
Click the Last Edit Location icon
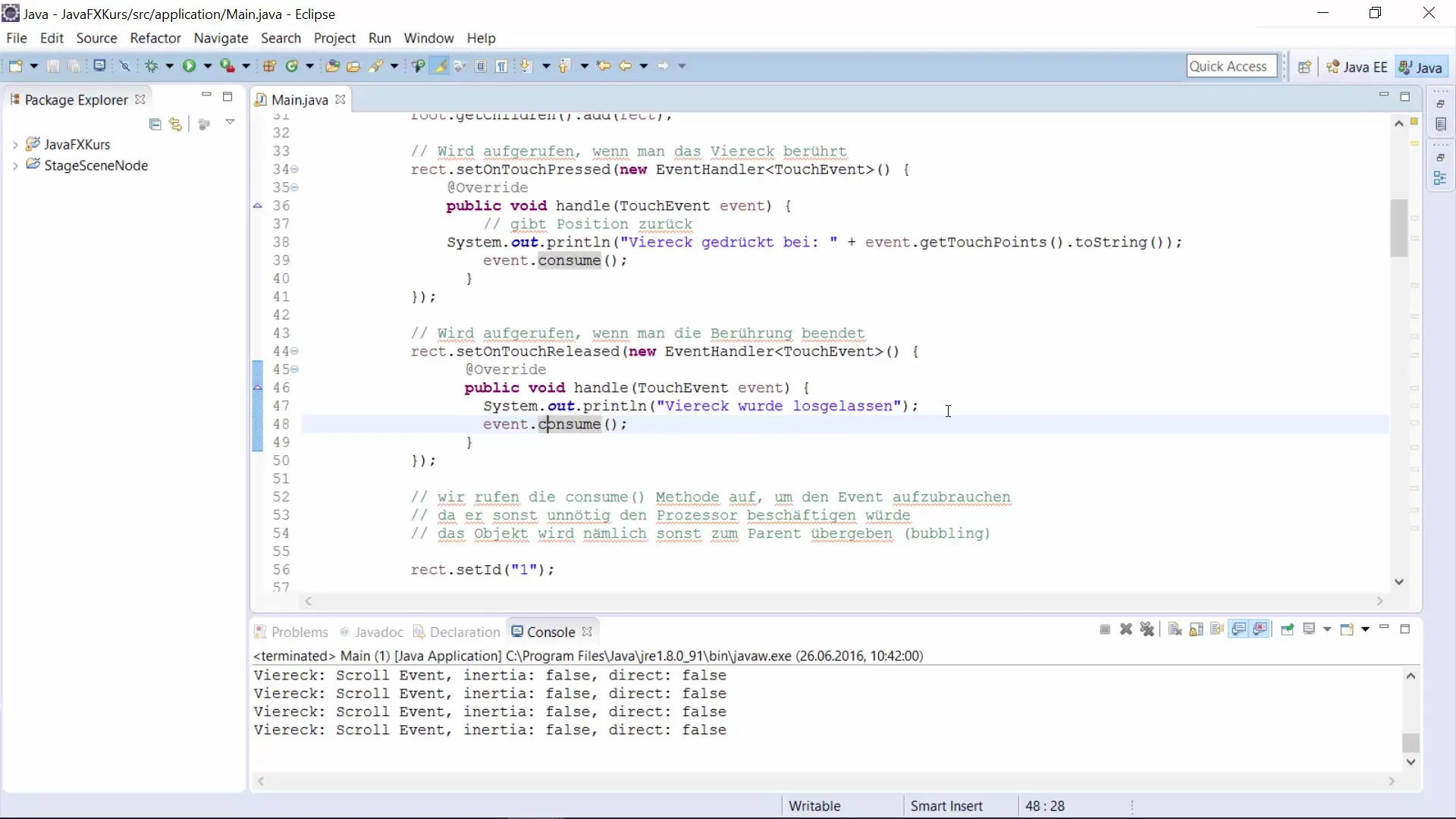point(604,66)
